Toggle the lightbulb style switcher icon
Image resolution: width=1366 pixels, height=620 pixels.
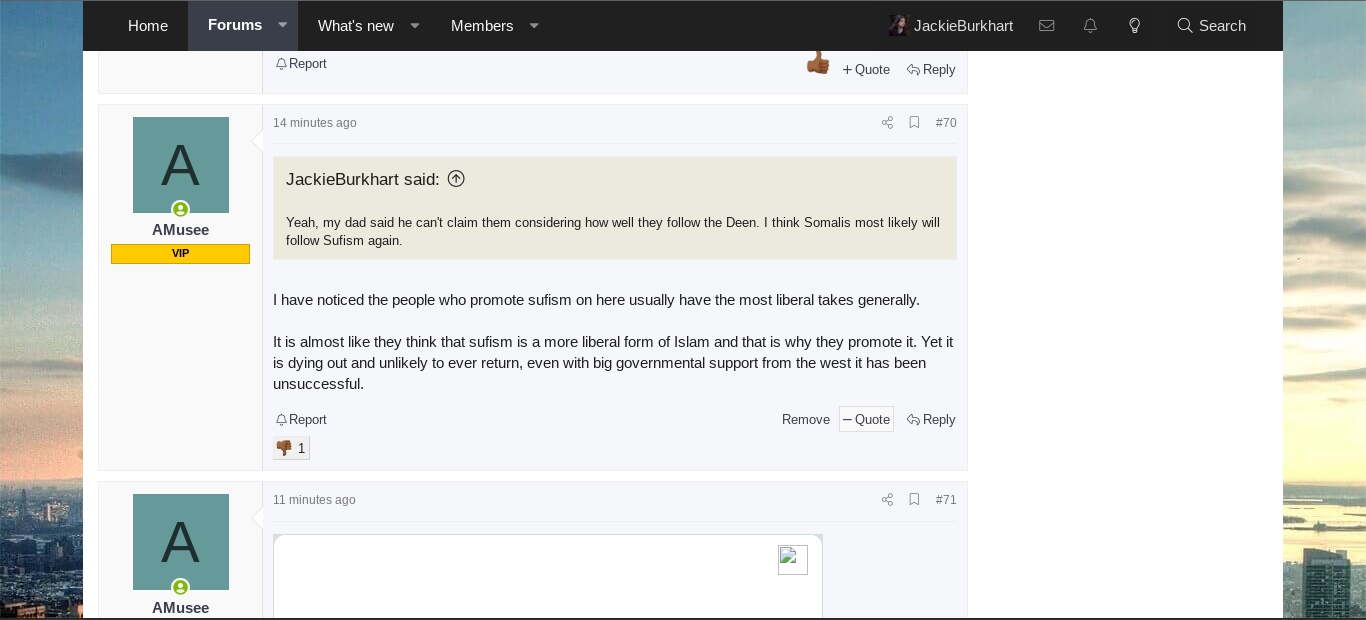pos(1134,26)
